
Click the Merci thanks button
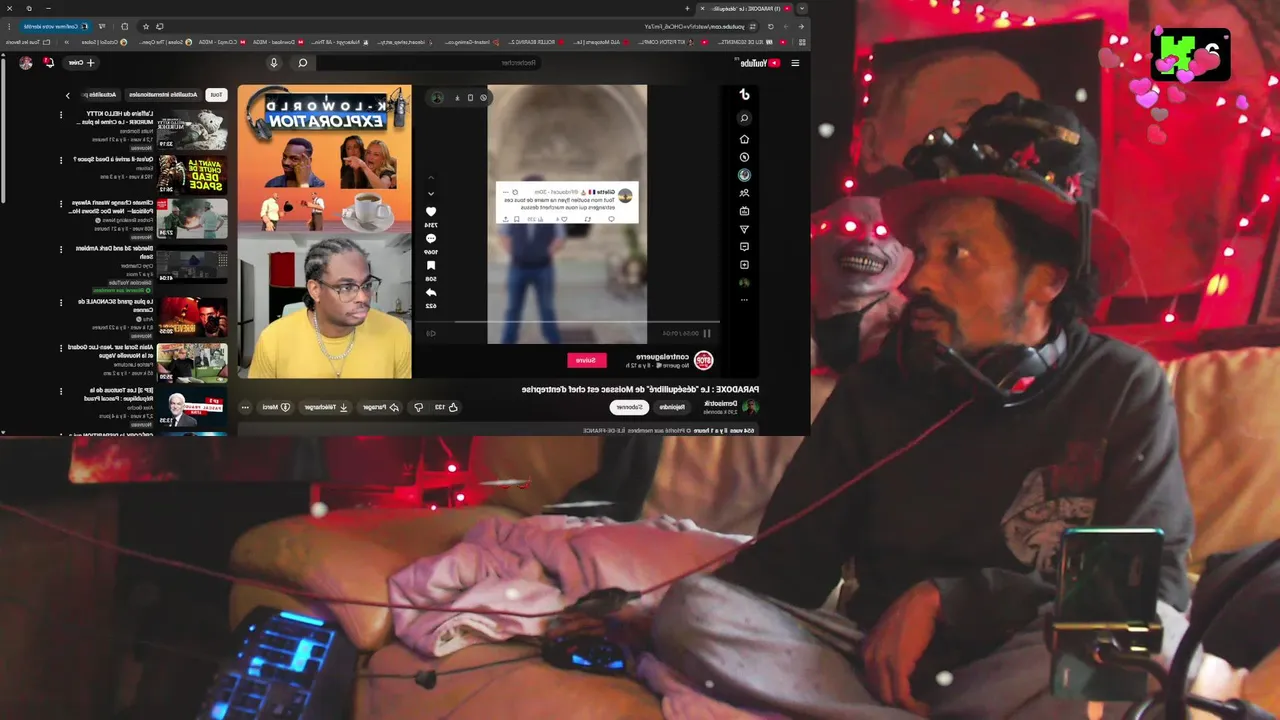275,407
